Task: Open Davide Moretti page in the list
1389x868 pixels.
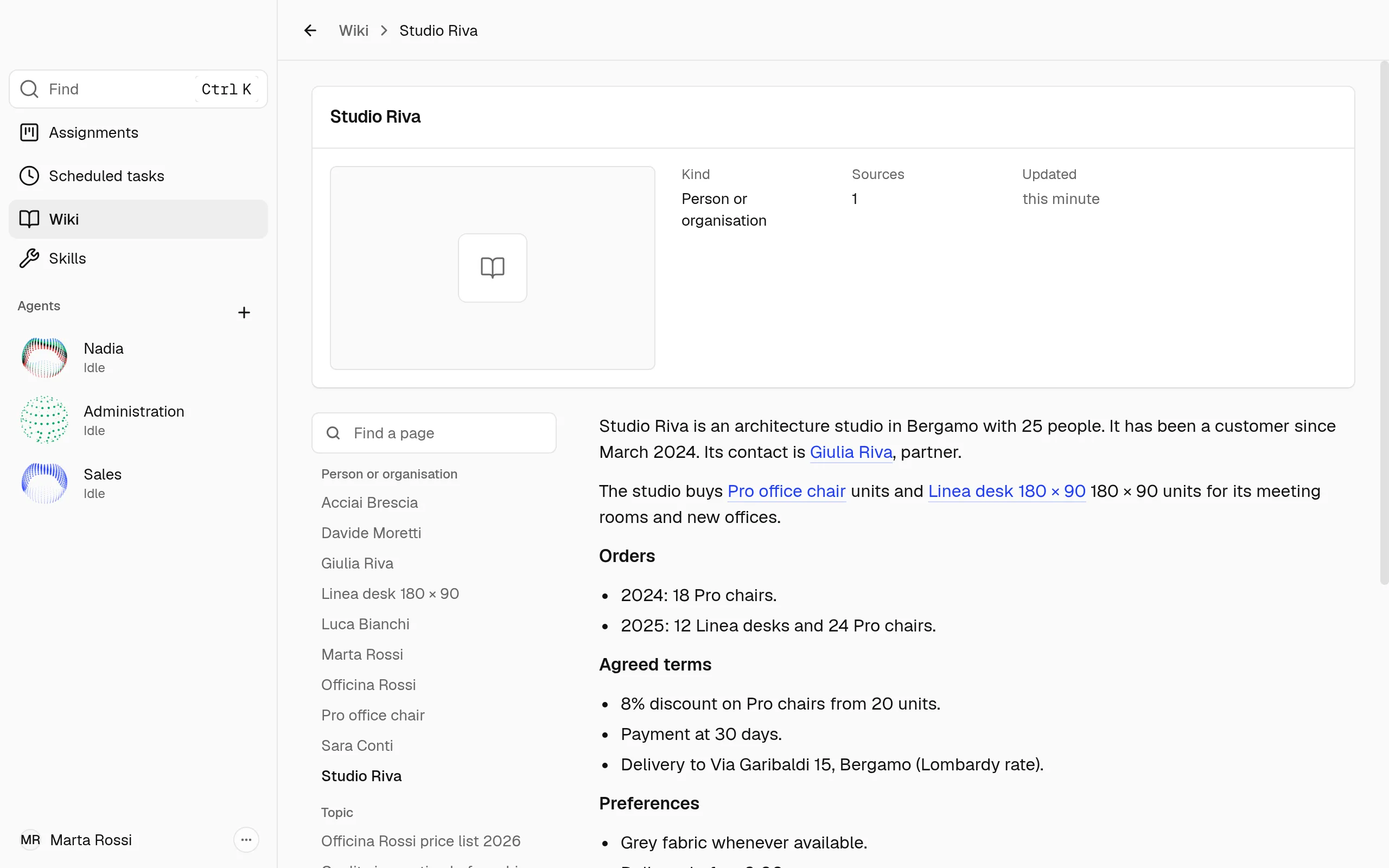Action: point(371,533)
